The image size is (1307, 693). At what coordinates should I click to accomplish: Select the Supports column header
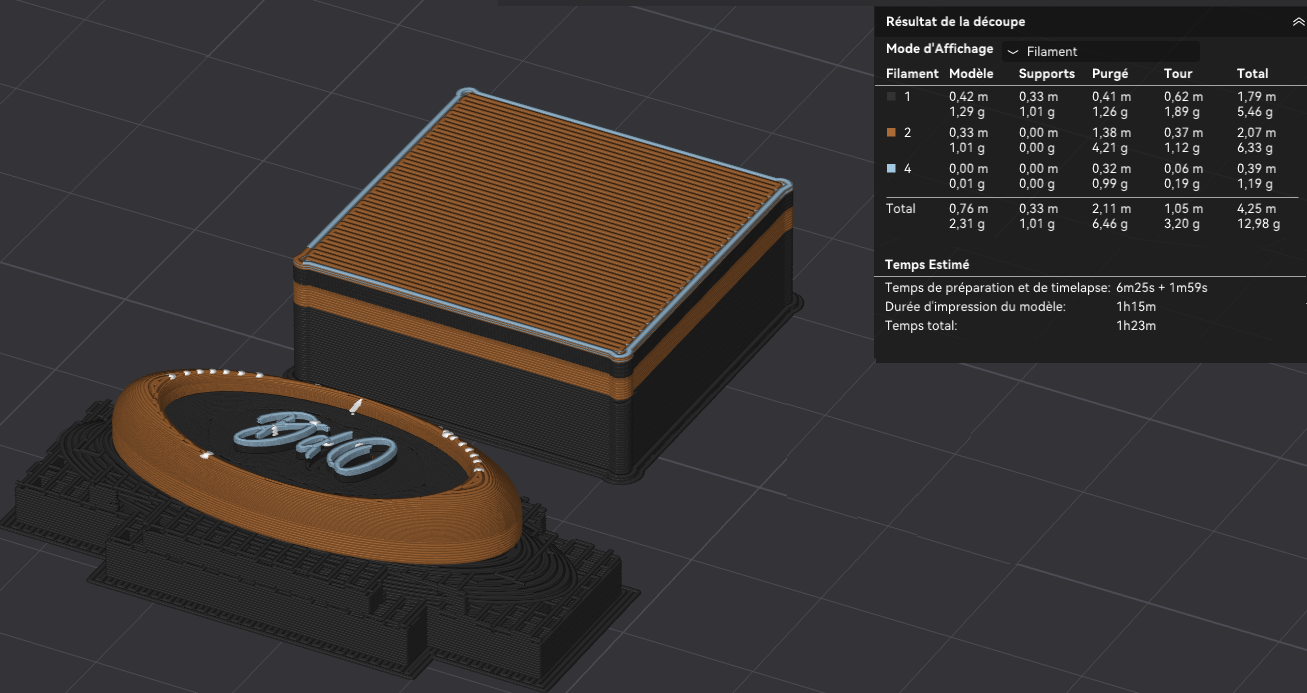pyautogui.click(x=1047, y=73)
